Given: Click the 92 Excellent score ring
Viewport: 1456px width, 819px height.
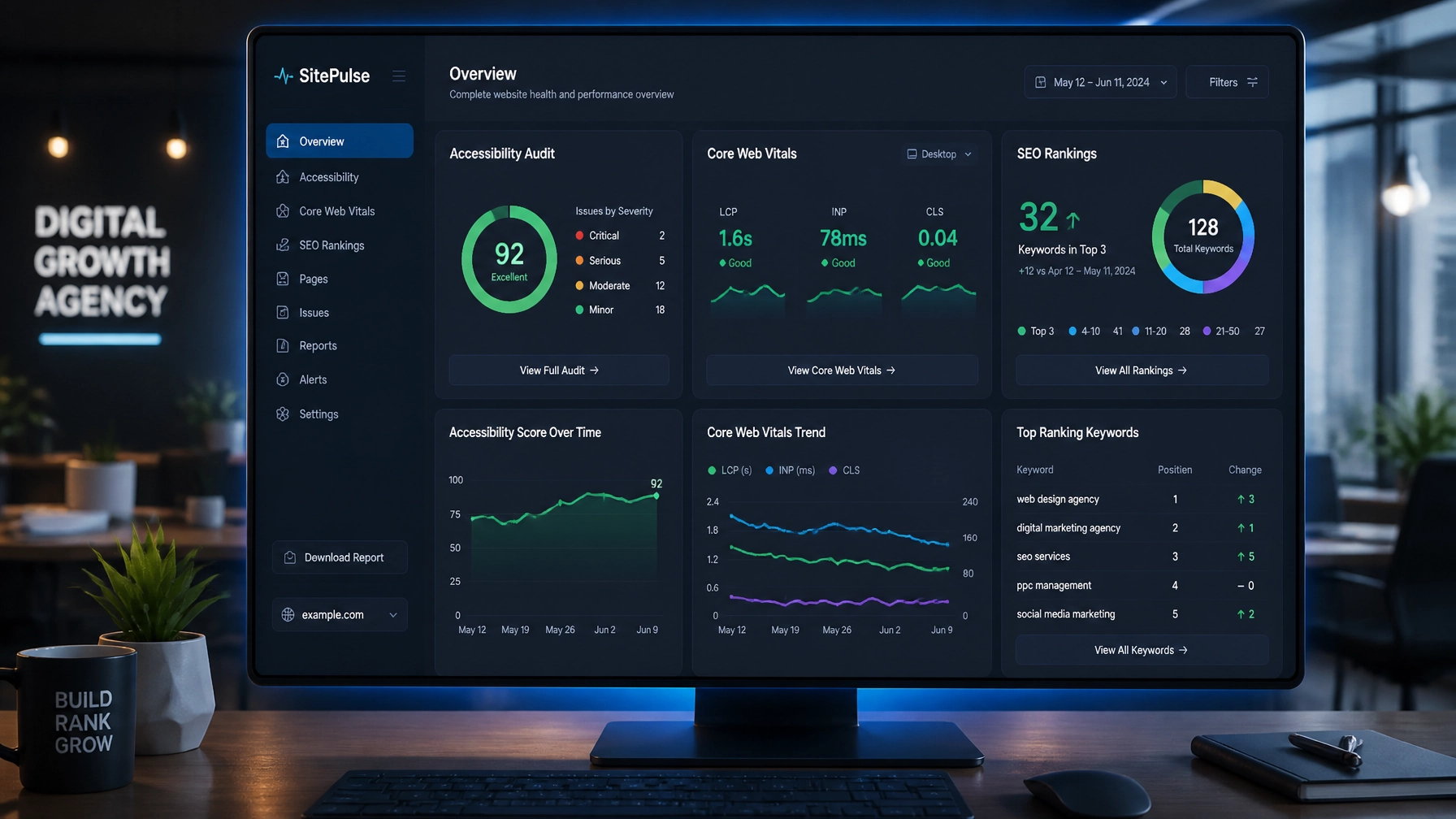Looking at the screenshot, I should point(509,259).
